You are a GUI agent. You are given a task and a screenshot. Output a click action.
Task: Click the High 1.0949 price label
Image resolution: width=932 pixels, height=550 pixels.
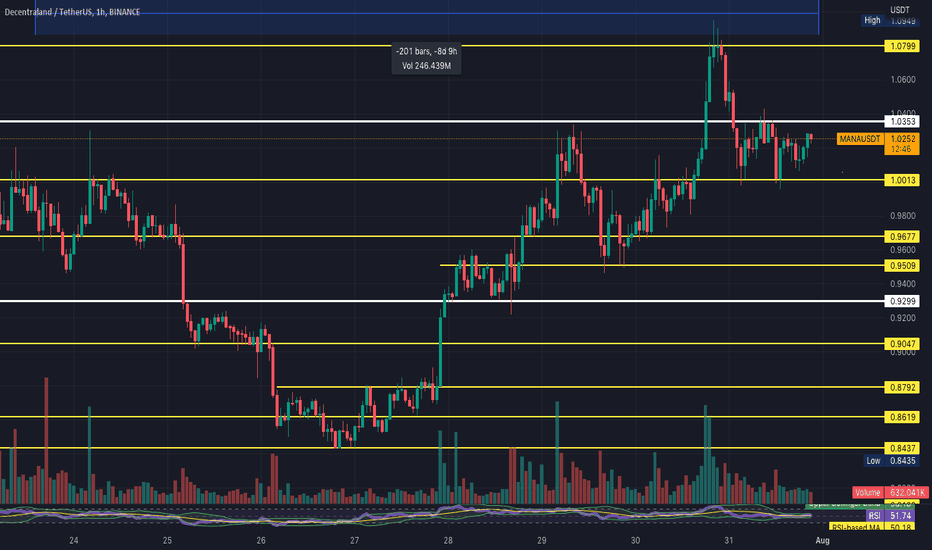pos(889,20)
